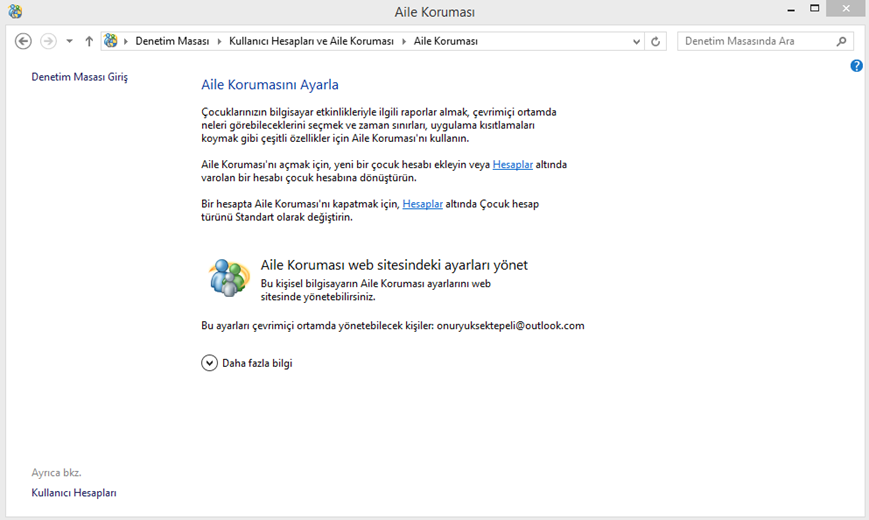Click the Ayrıca bkz. label
This screenshot has width=869, height=520.
click(57, 473)
